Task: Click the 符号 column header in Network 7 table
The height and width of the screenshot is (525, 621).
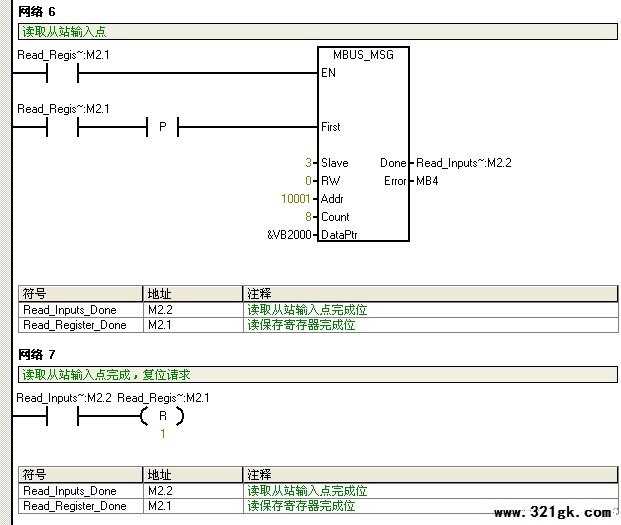Action: (80, 475)
